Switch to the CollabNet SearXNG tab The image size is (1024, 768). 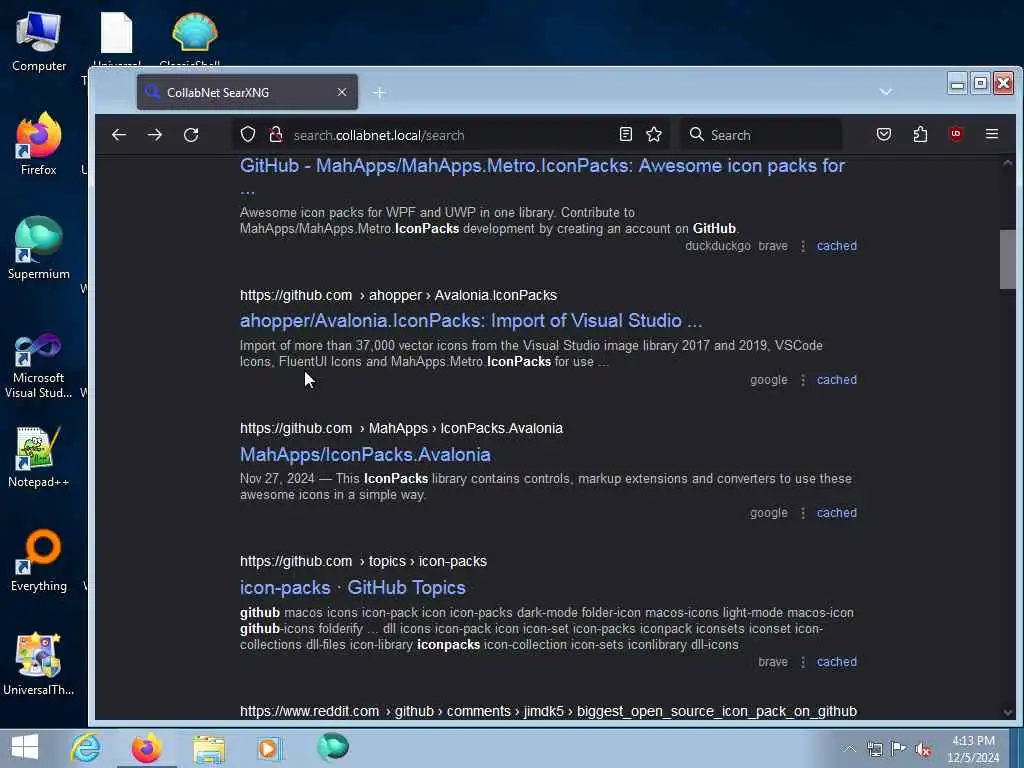[248, 92]
